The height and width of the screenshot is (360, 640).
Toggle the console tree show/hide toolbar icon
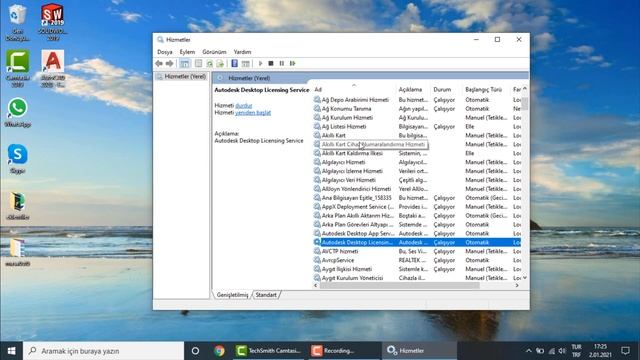point(185,63)
